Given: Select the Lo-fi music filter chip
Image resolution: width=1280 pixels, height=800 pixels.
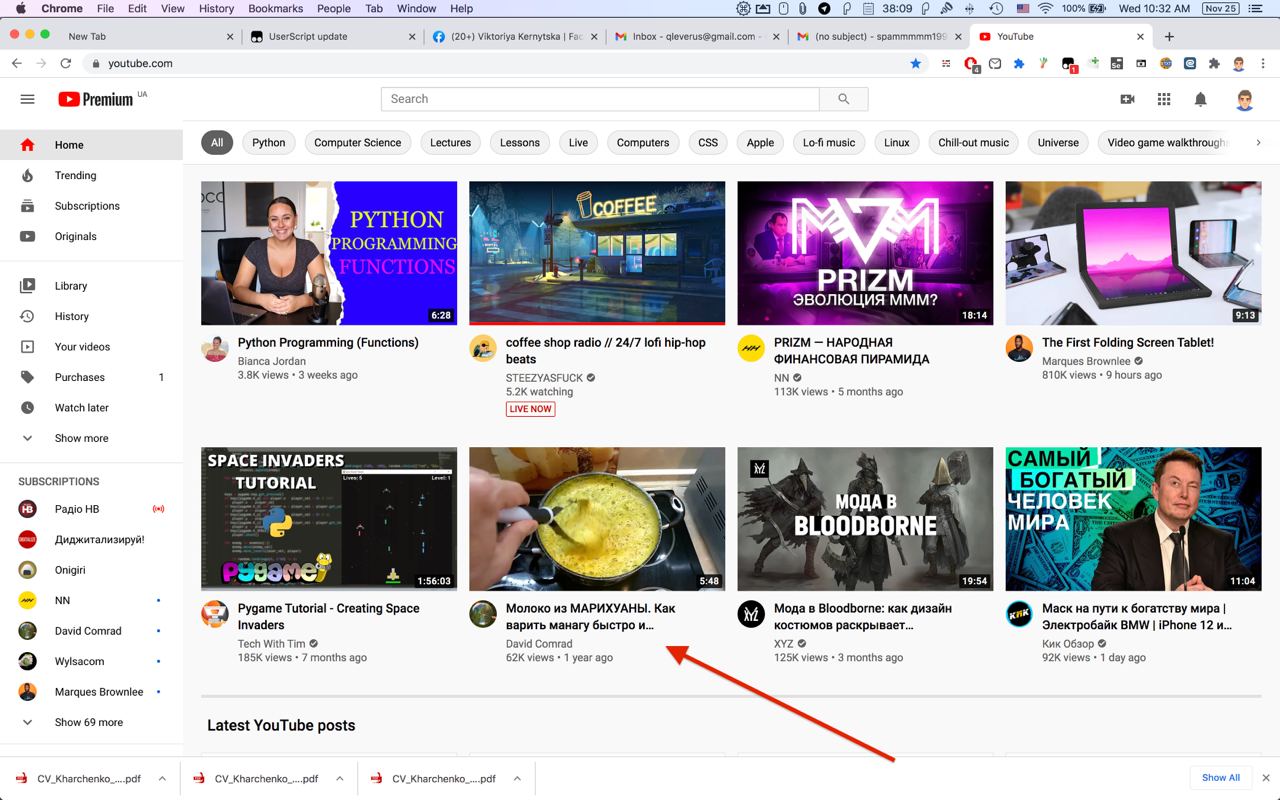Looking at the screenshot, I should pyautogui.click(x=829, y=142).
